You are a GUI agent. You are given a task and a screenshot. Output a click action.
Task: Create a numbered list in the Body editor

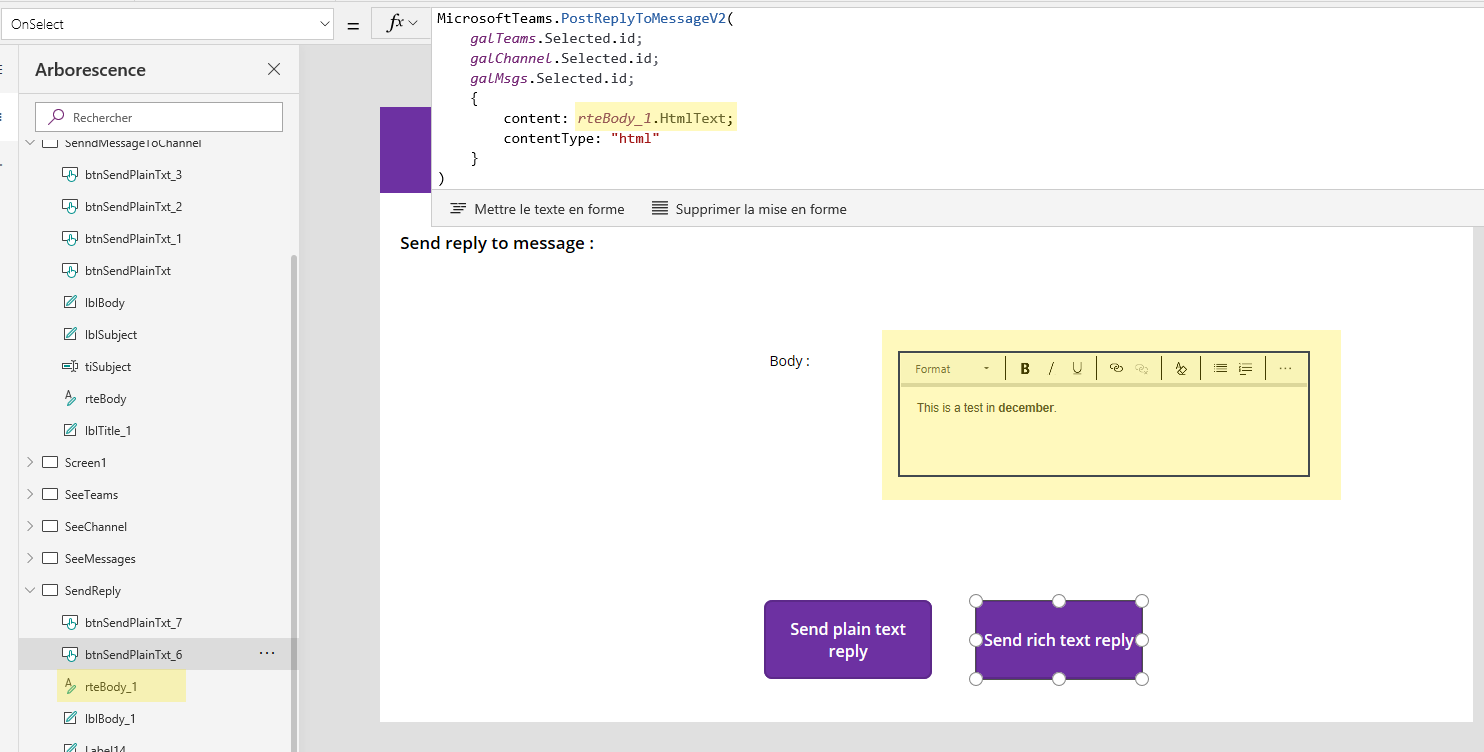[x=1245, y=368]
